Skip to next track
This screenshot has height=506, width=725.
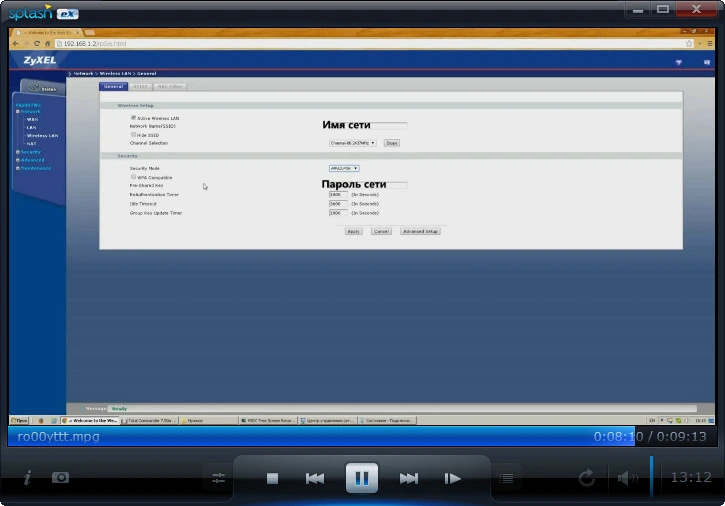click(x=409, y=478)
